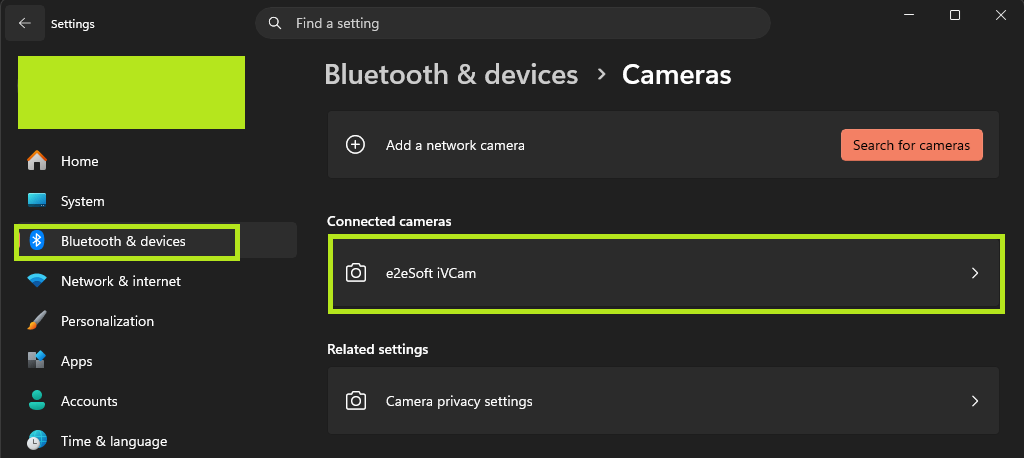Click the Accounts person icon
1024x458 pixels.
[x=37, y=401]
